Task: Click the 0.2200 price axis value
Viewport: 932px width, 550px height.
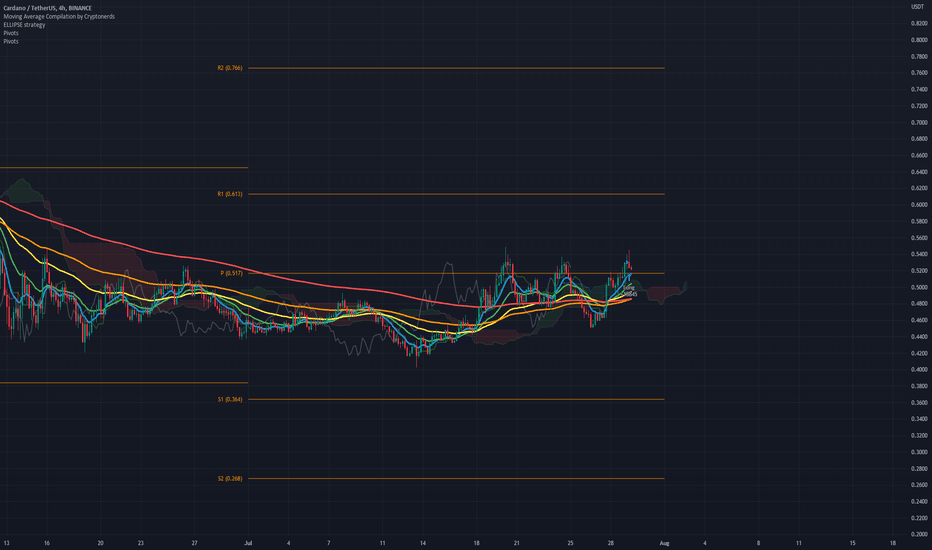Action: click(x=919, y=518)
